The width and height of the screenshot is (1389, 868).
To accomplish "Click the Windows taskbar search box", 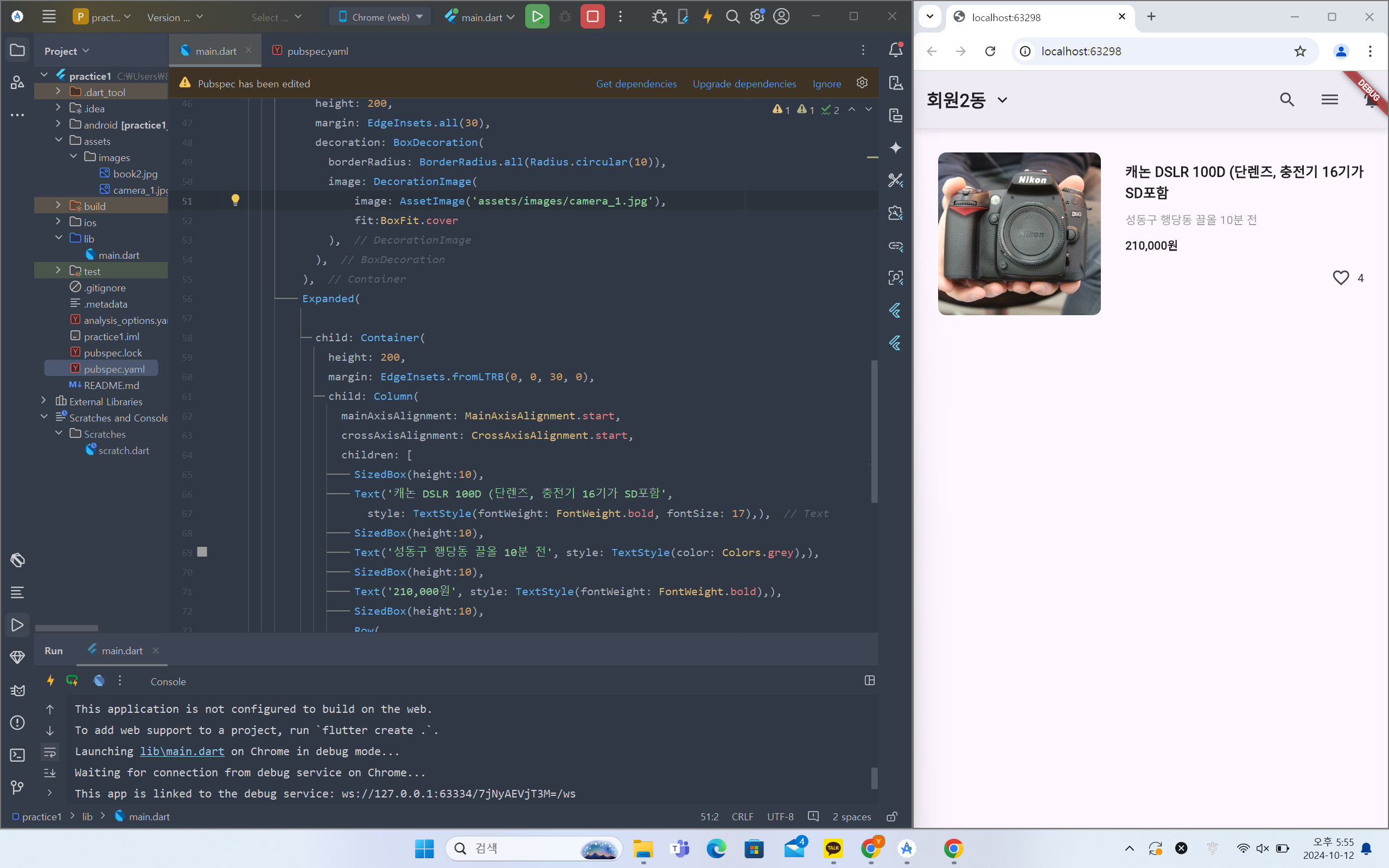I will (534, 848).
